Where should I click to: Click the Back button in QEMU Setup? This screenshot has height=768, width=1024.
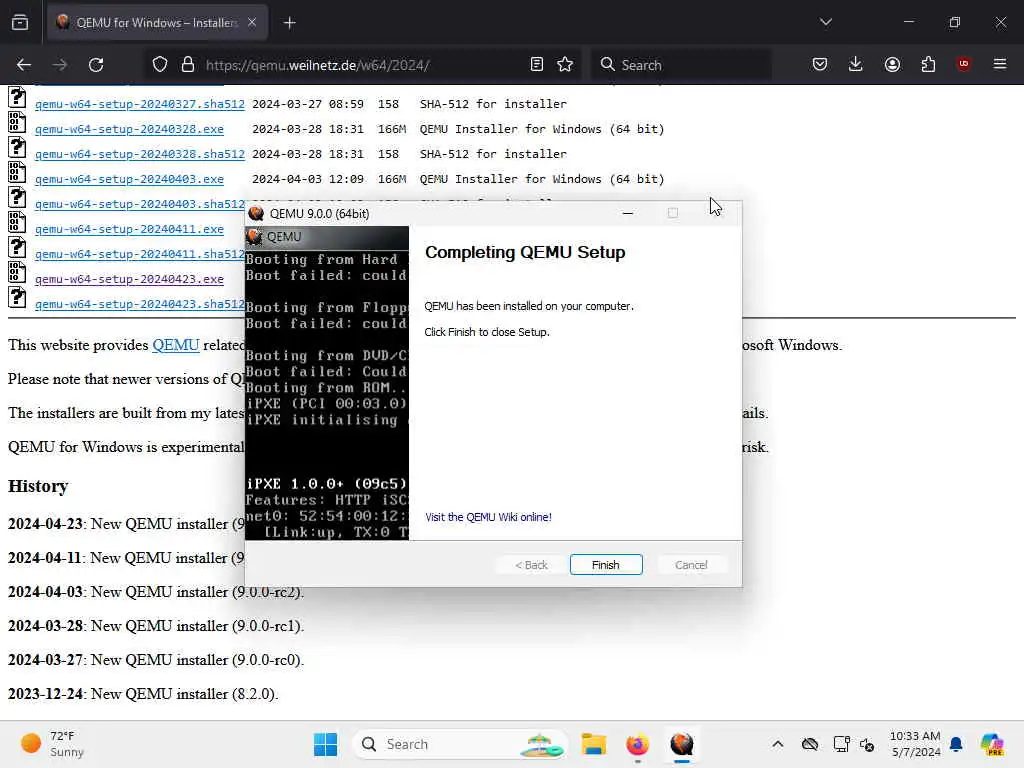coord(531,565)
